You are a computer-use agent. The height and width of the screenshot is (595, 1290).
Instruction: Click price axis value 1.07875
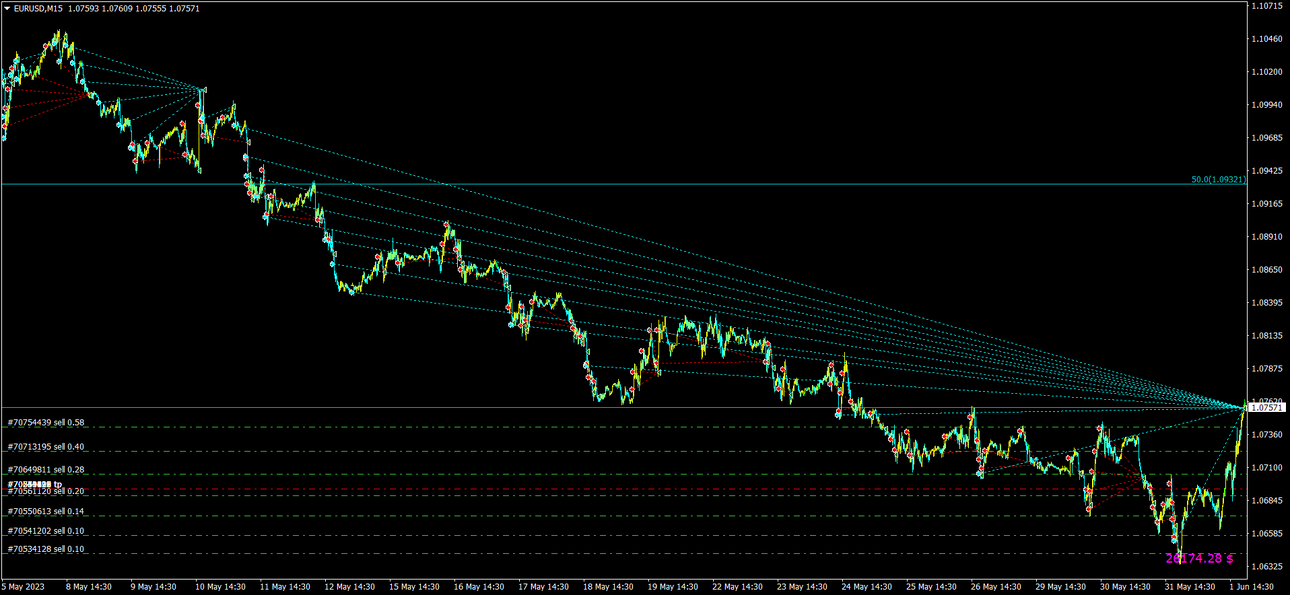point(1268,369)
